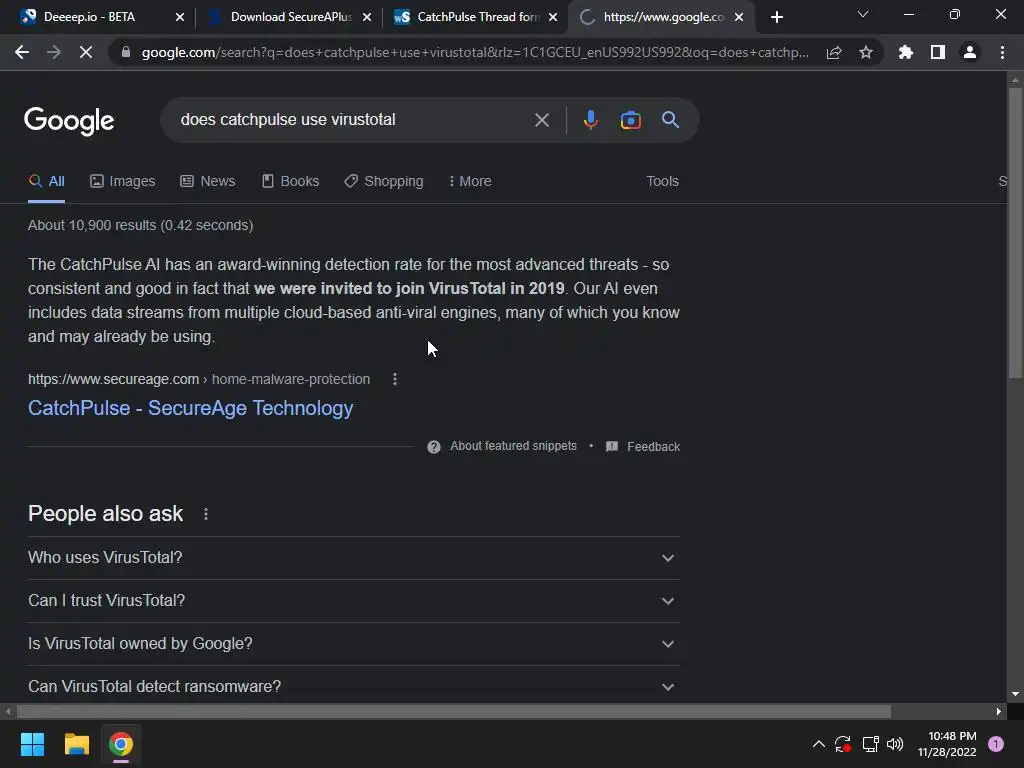Click Chrome icon in taskbar
This screenshot has width=1024, height=768.
pos(121,744)
